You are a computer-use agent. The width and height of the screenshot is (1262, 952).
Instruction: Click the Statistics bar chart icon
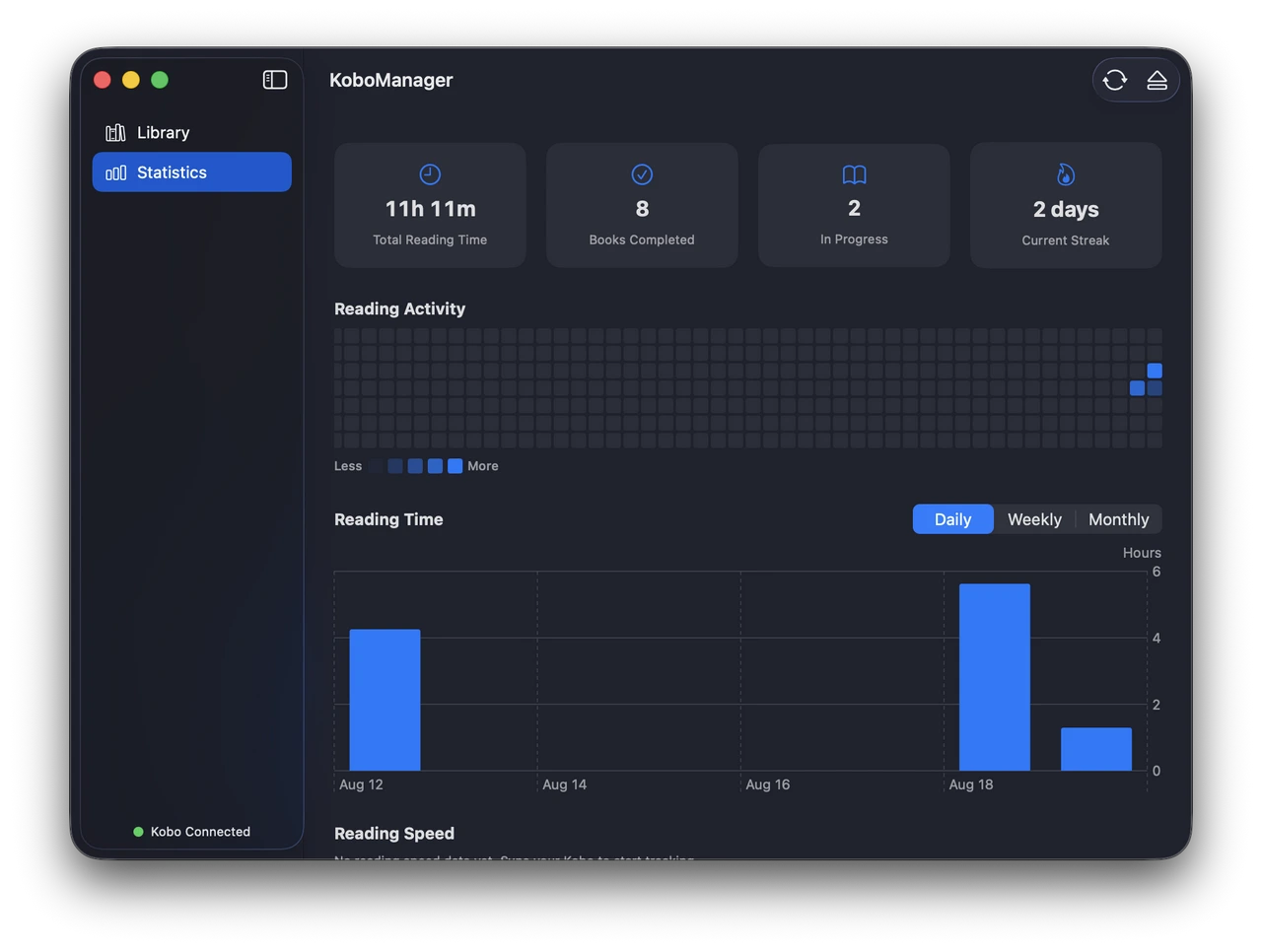115,172
